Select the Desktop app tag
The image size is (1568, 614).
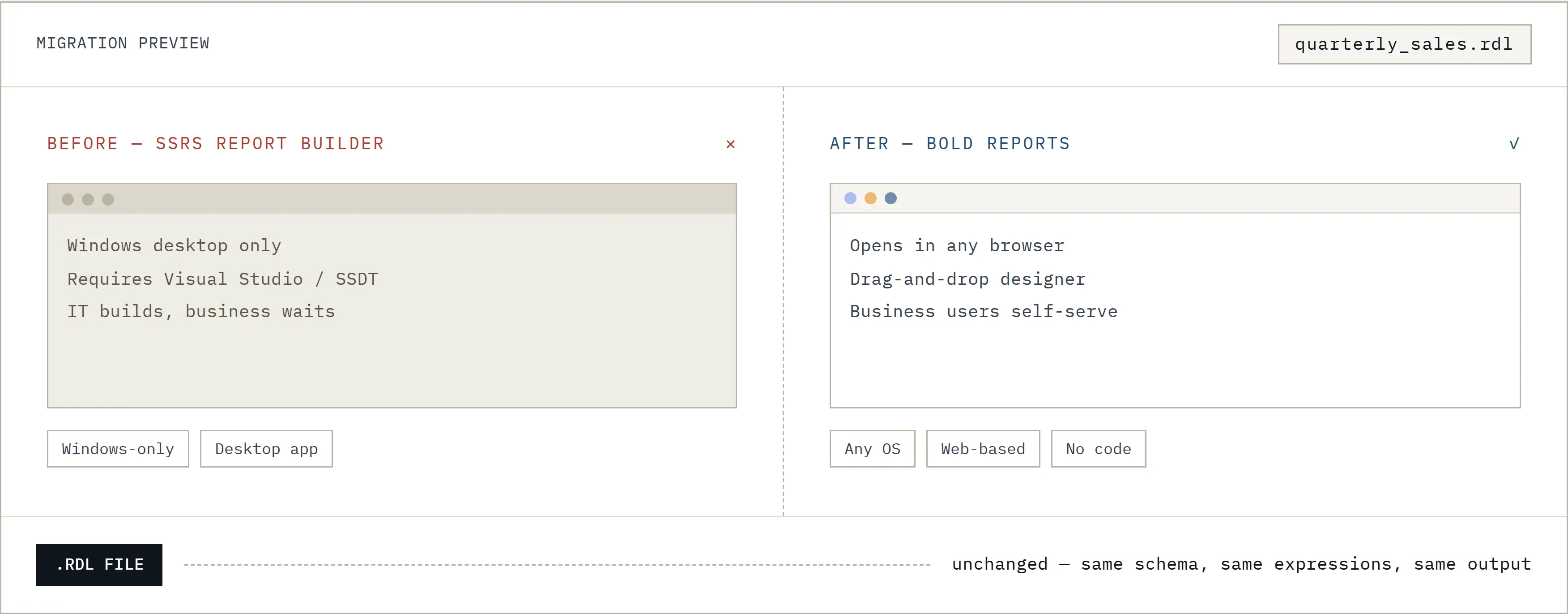266,449
